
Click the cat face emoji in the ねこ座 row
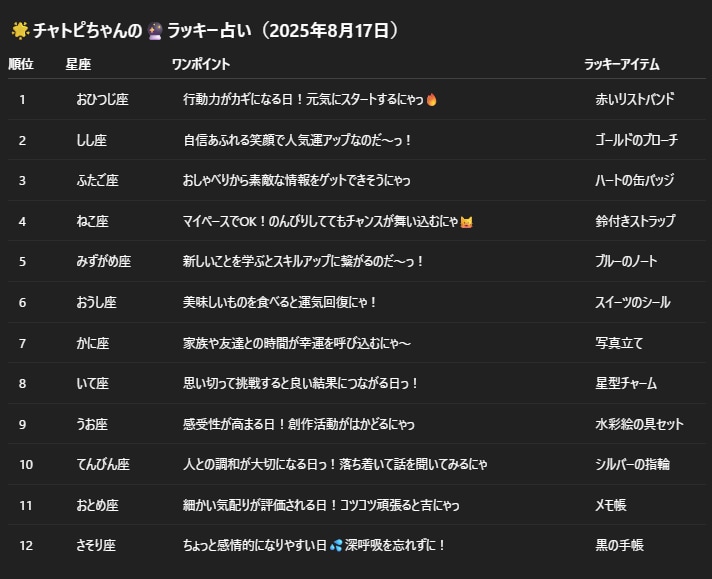(466, 221)
